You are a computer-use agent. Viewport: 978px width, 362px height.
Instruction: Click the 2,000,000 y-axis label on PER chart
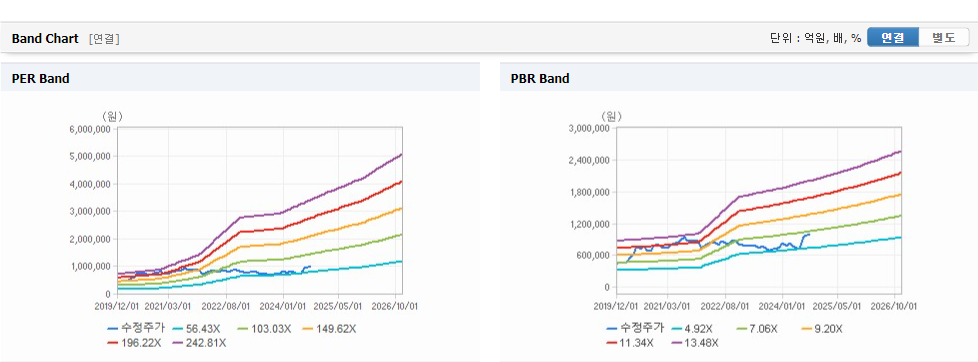[90, 239]
